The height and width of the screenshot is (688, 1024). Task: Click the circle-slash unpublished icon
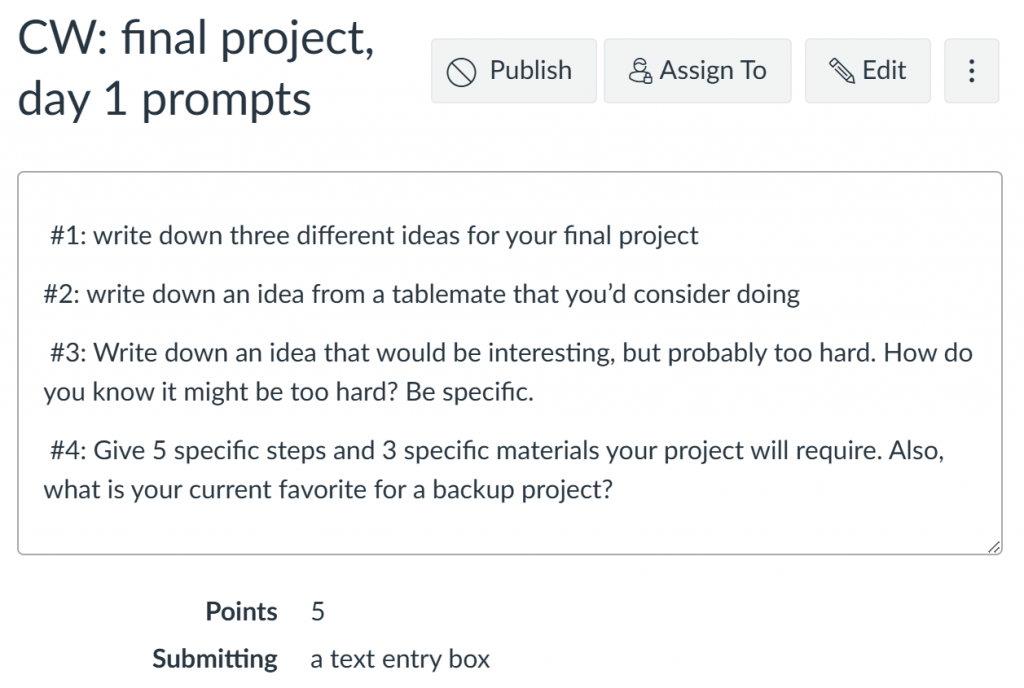point(461,72)
